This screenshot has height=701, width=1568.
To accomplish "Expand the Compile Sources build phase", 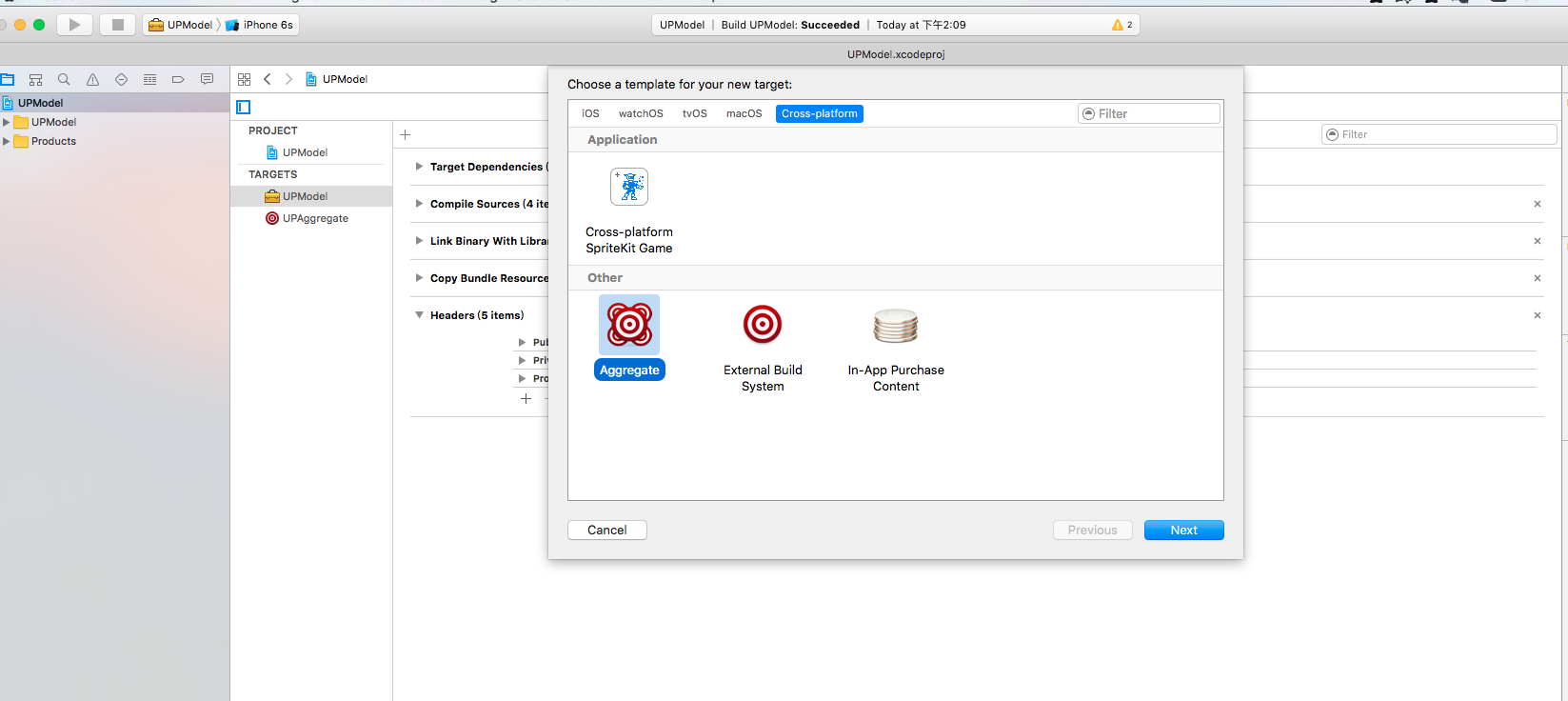I will pos(419,204).
